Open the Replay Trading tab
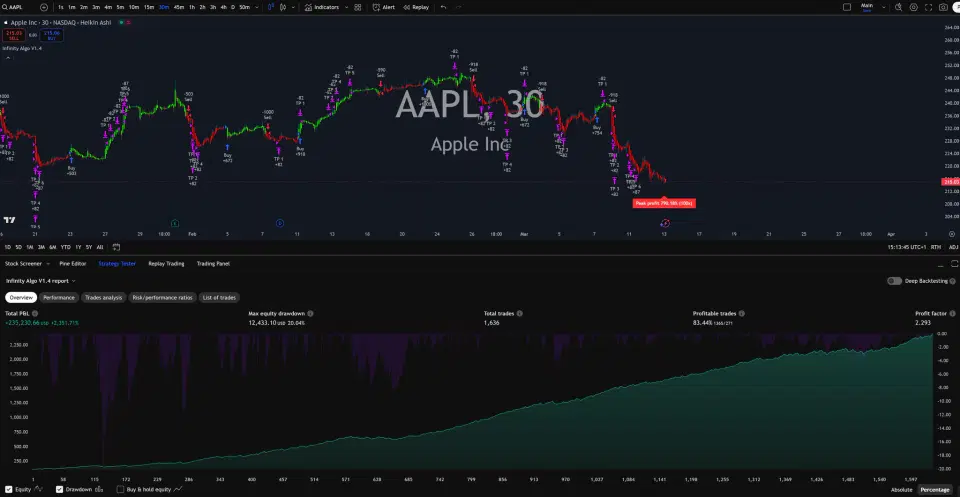 click(166, 264)
